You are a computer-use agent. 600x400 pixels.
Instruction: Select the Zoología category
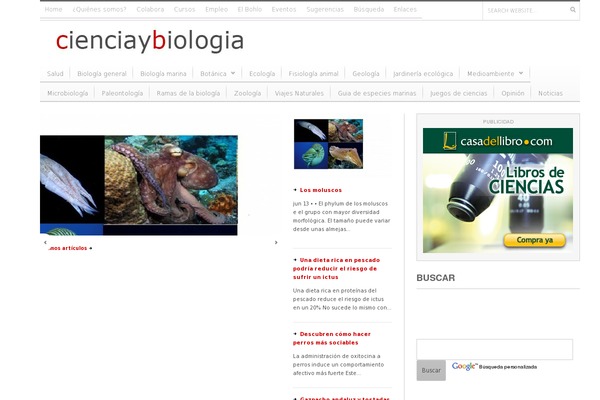tap(247, 93)
